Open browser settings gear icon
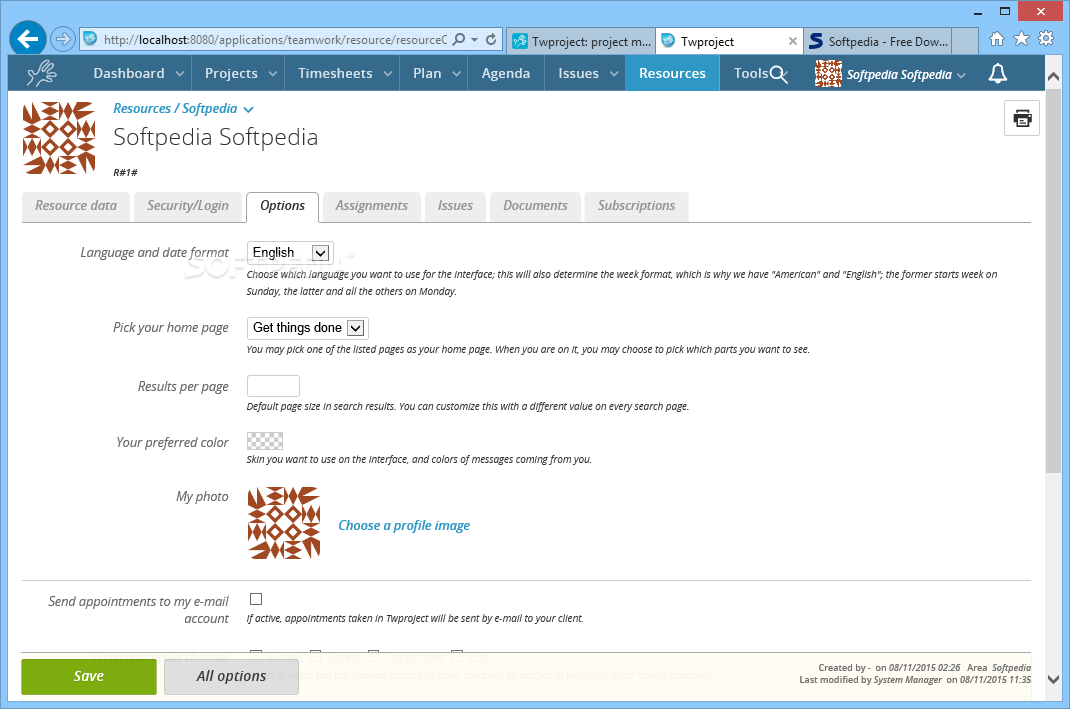Image resolution: width=1070 pixels, height=709 pixels. pos(1046,38)
